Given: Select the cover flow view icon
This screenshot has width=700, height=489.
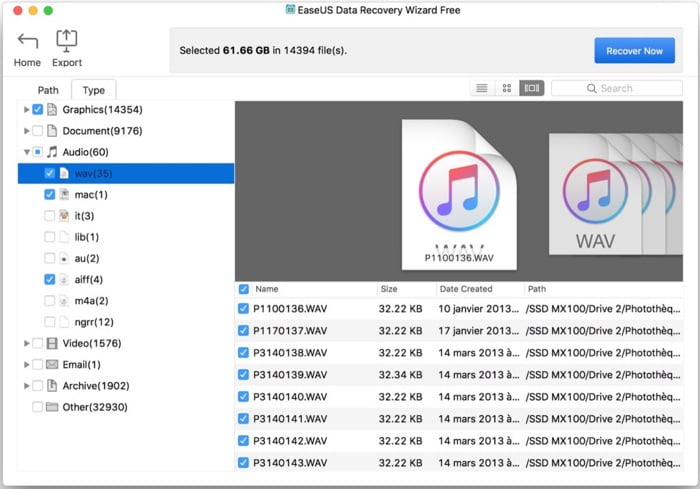Looking at the screenshot, I should 531,88.
